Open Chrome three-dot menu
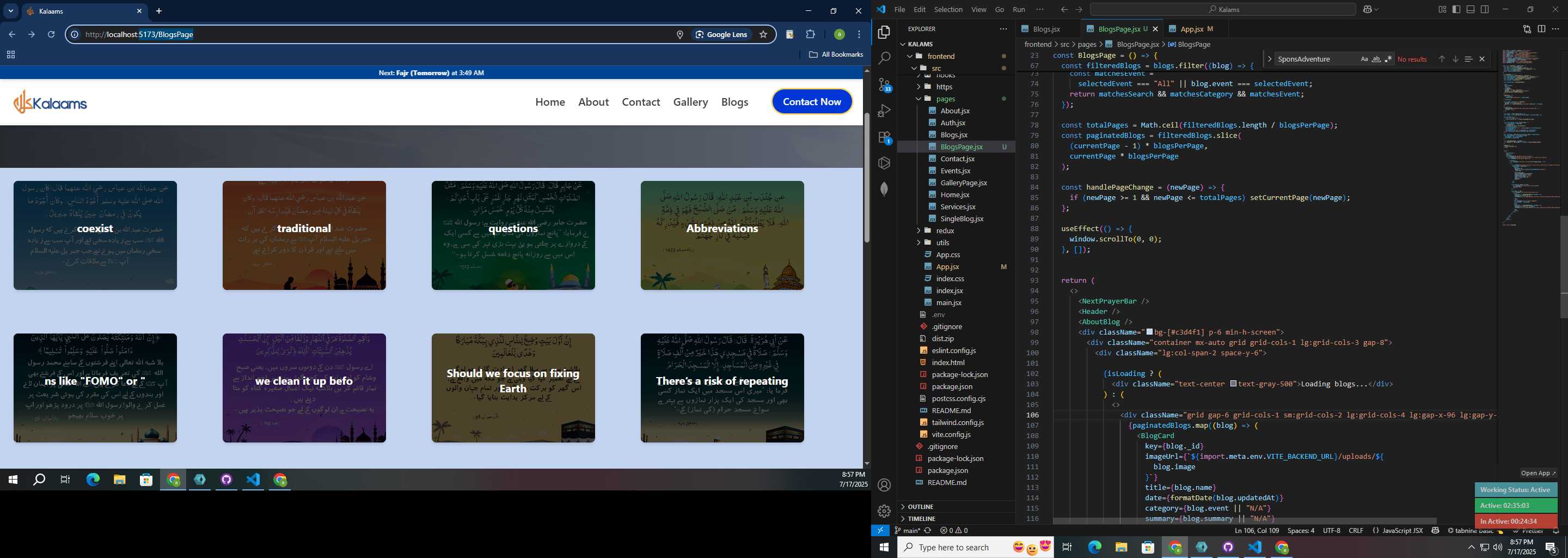 859,35
